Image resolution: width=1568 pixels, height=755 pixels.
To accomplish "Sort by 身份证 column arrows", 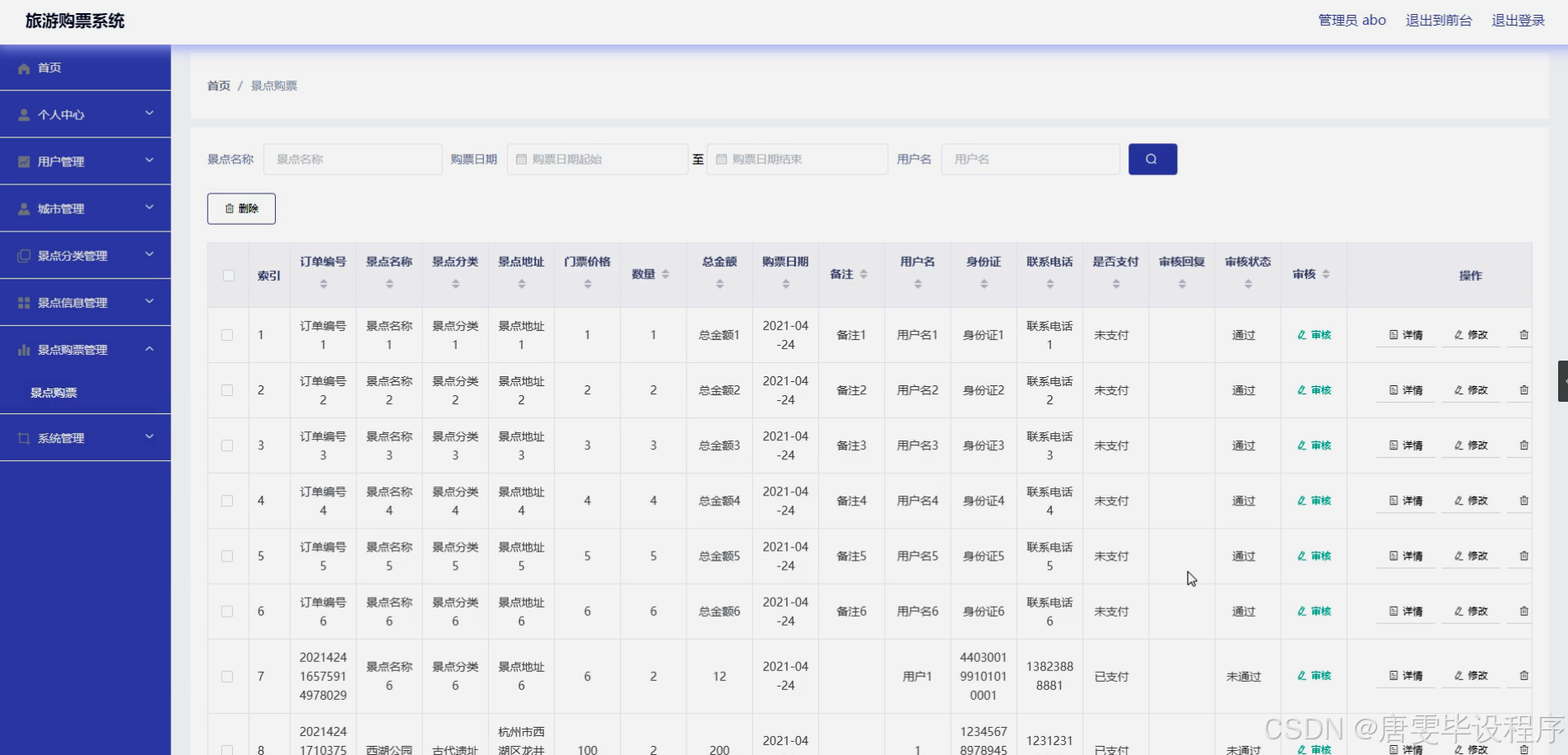I will click(x=984, y=284).
